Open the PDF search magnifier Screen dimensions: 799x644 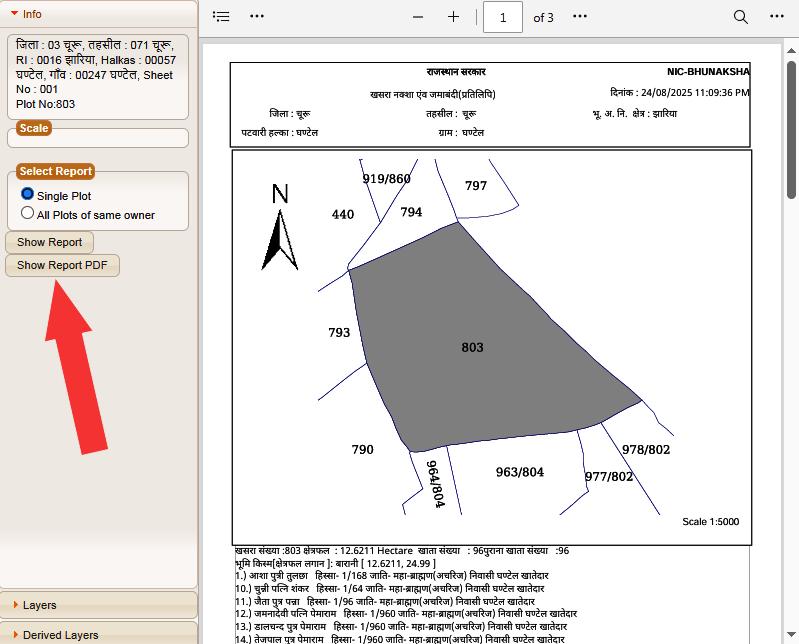(740, 17)
